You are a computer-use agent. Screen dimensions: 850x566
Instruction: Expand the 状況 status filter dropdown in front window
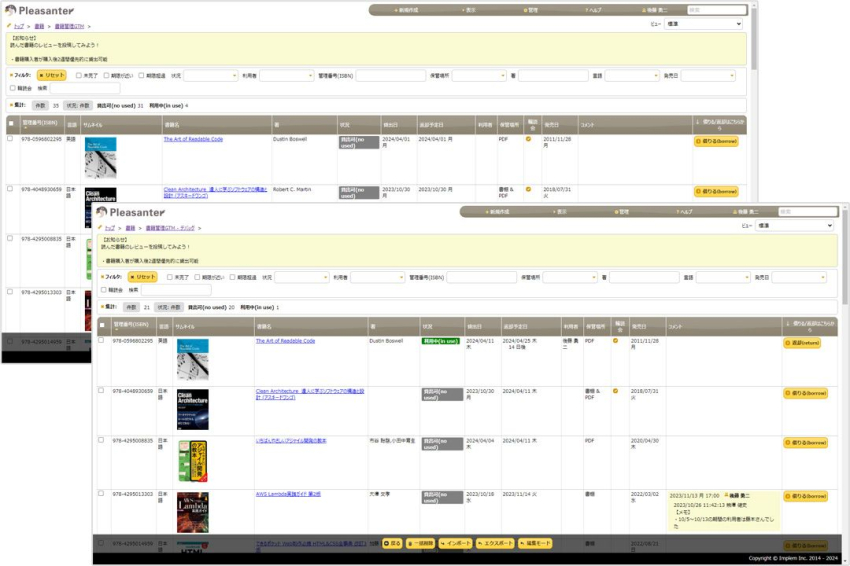point(302,277)
